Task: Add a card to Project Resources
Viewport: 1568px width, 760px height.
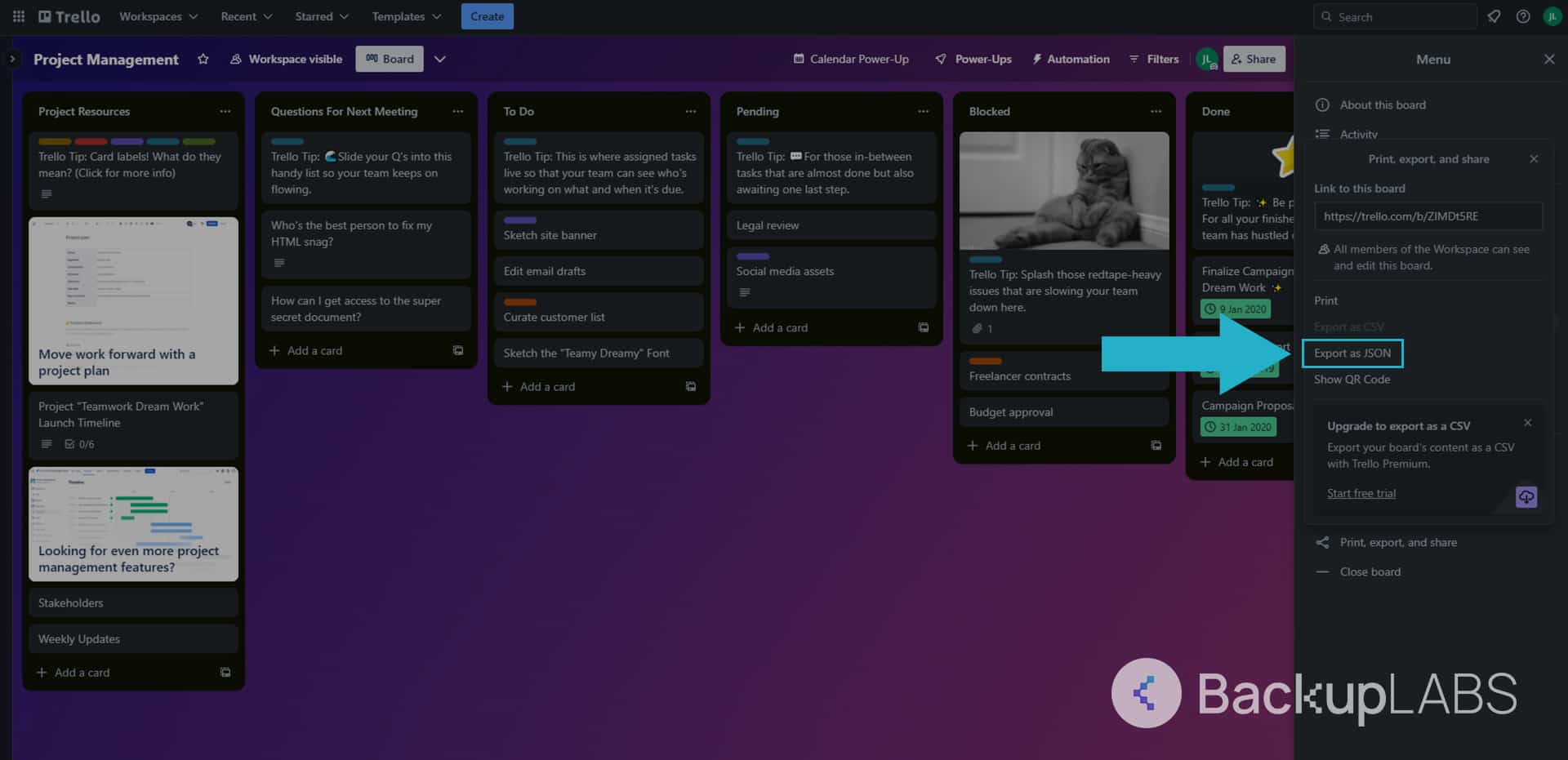Action: [73, 673]
